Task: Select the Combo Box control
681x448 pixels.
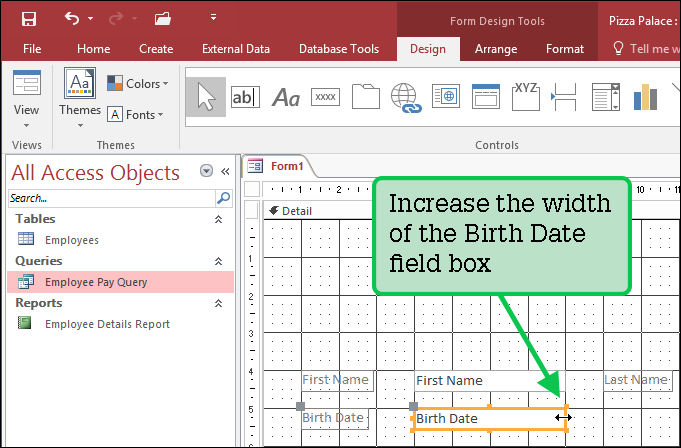Action: [x=605, y=96]
